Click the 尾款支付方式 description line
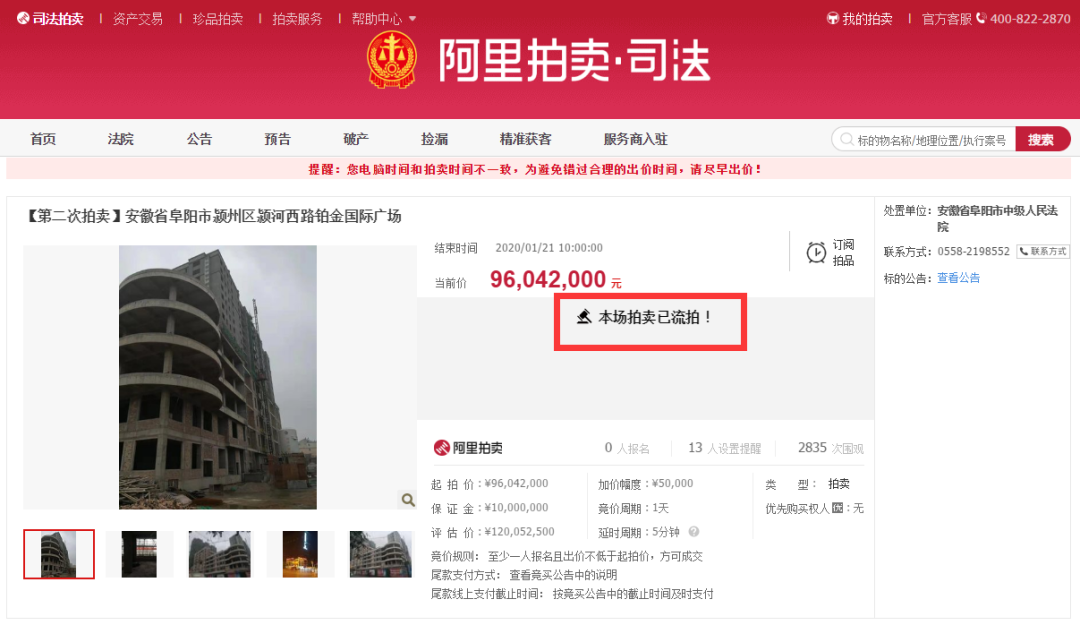Image resolution: width=1080 pixels, height=625 pixels. pyautogui.click(x=523, y=575)
